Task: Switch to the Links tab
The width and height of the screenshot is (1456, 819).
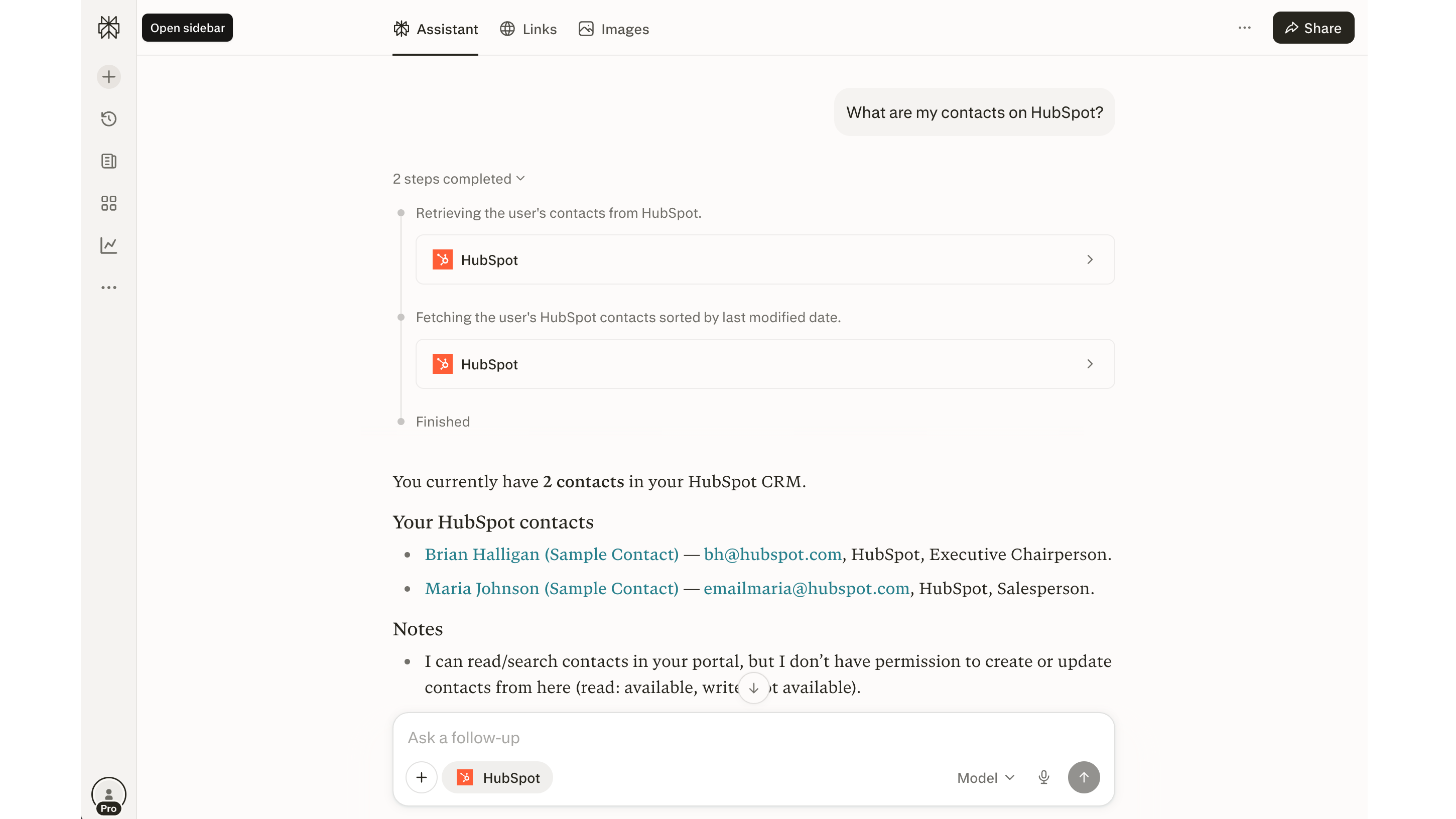Action: (528, 29)
